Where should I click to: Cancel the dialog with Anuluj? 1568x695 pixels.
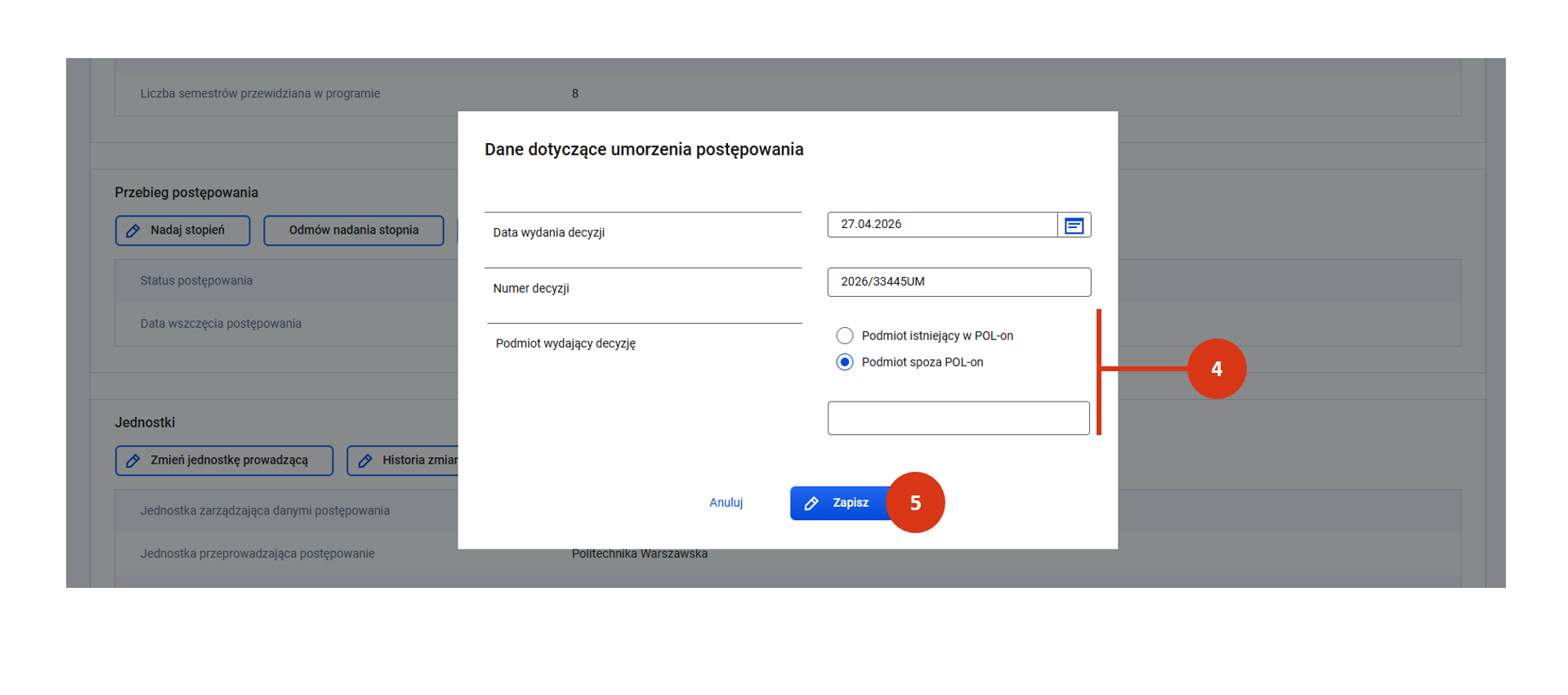pyautogui.click(x=726, y=503)
